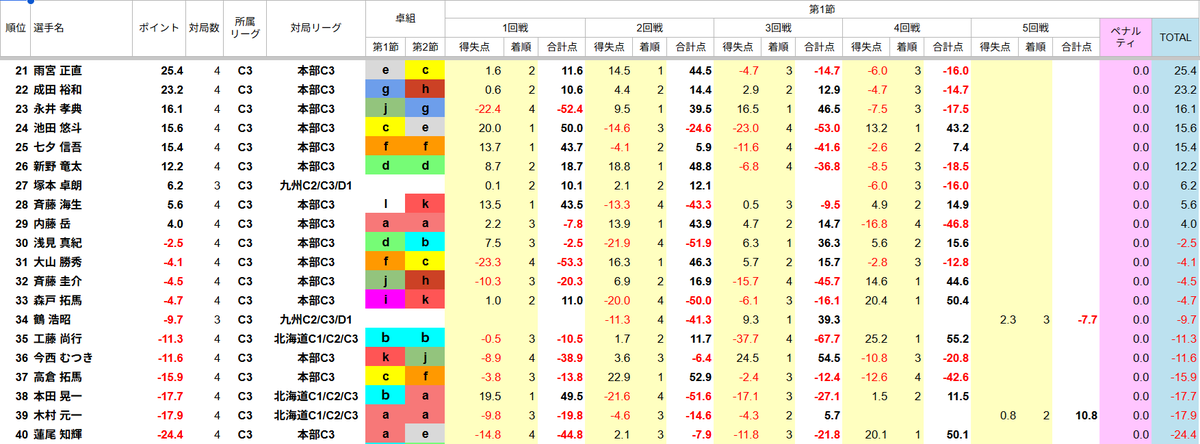Click the 対局数 column header

pos(204,30)
